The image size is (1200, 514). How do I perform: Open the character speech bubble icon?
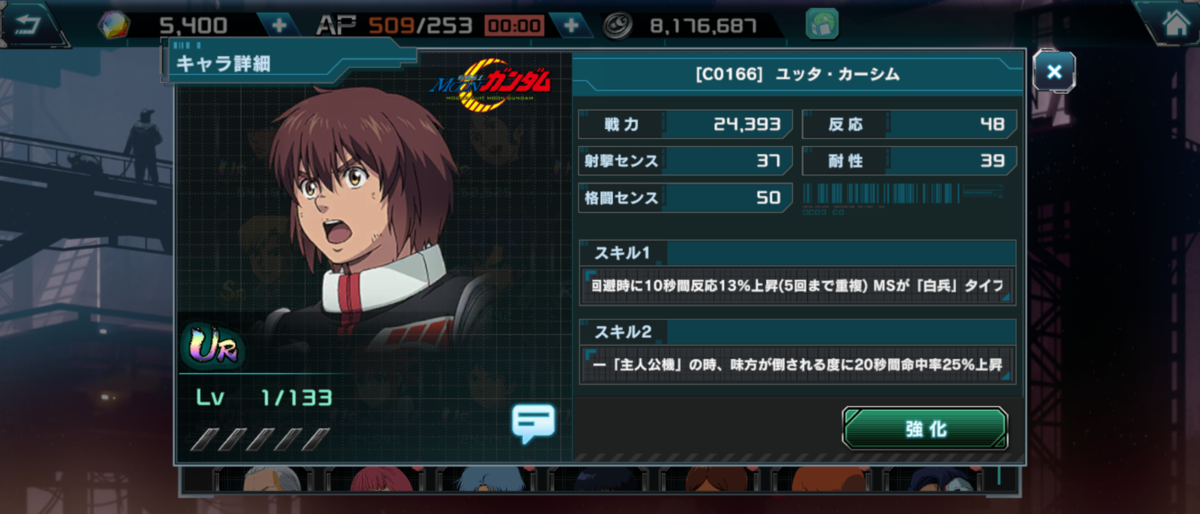[533, 423]
